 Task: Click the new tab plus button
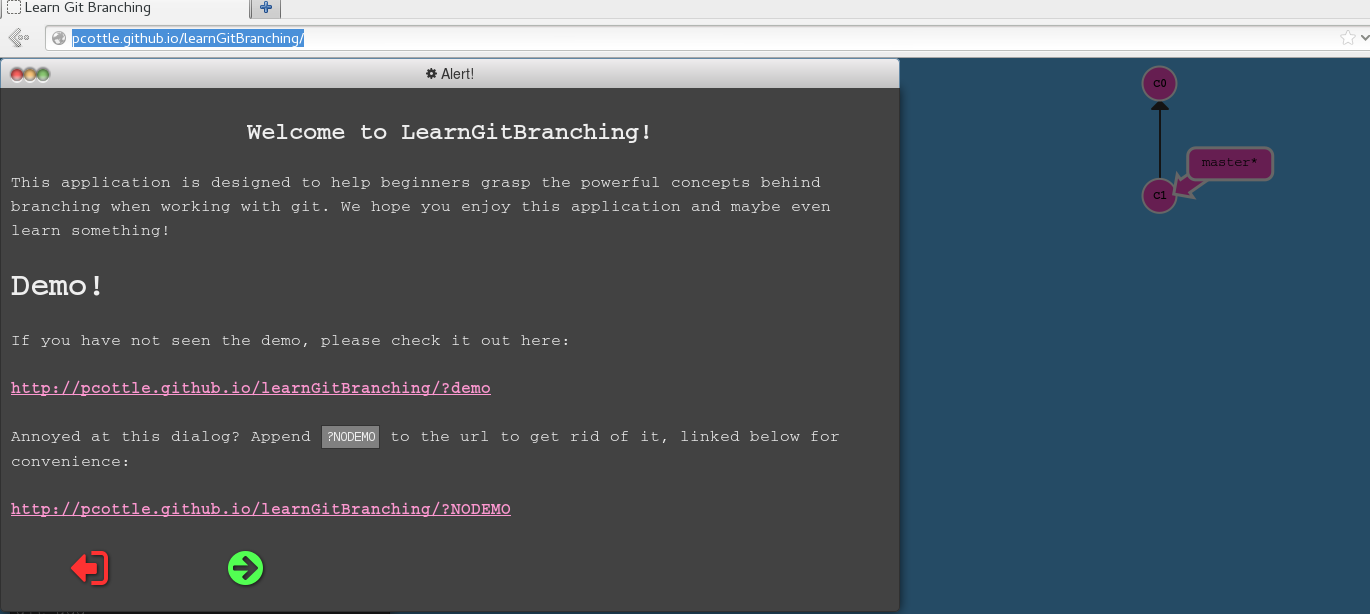pyautogui.click(x=266, y=8)
